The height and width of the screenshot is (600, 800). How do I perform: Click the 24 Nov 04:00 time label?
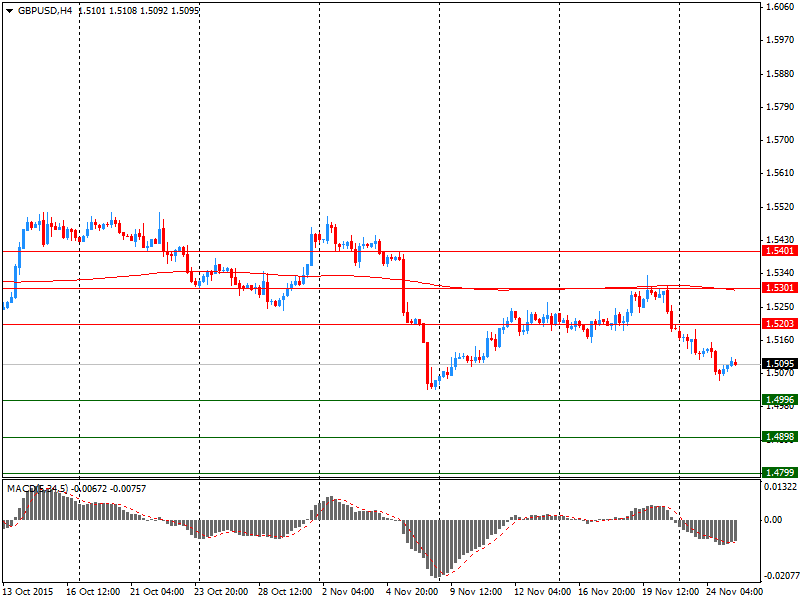coord(734,592)
